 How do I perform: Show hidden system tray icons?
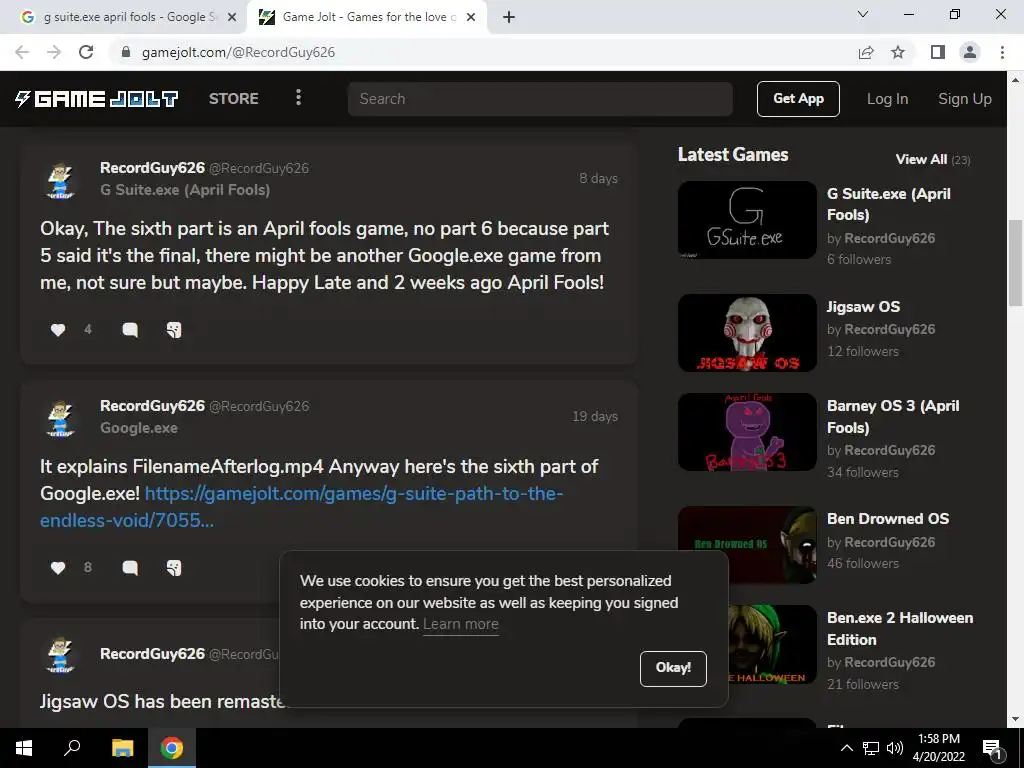[846, 748]
